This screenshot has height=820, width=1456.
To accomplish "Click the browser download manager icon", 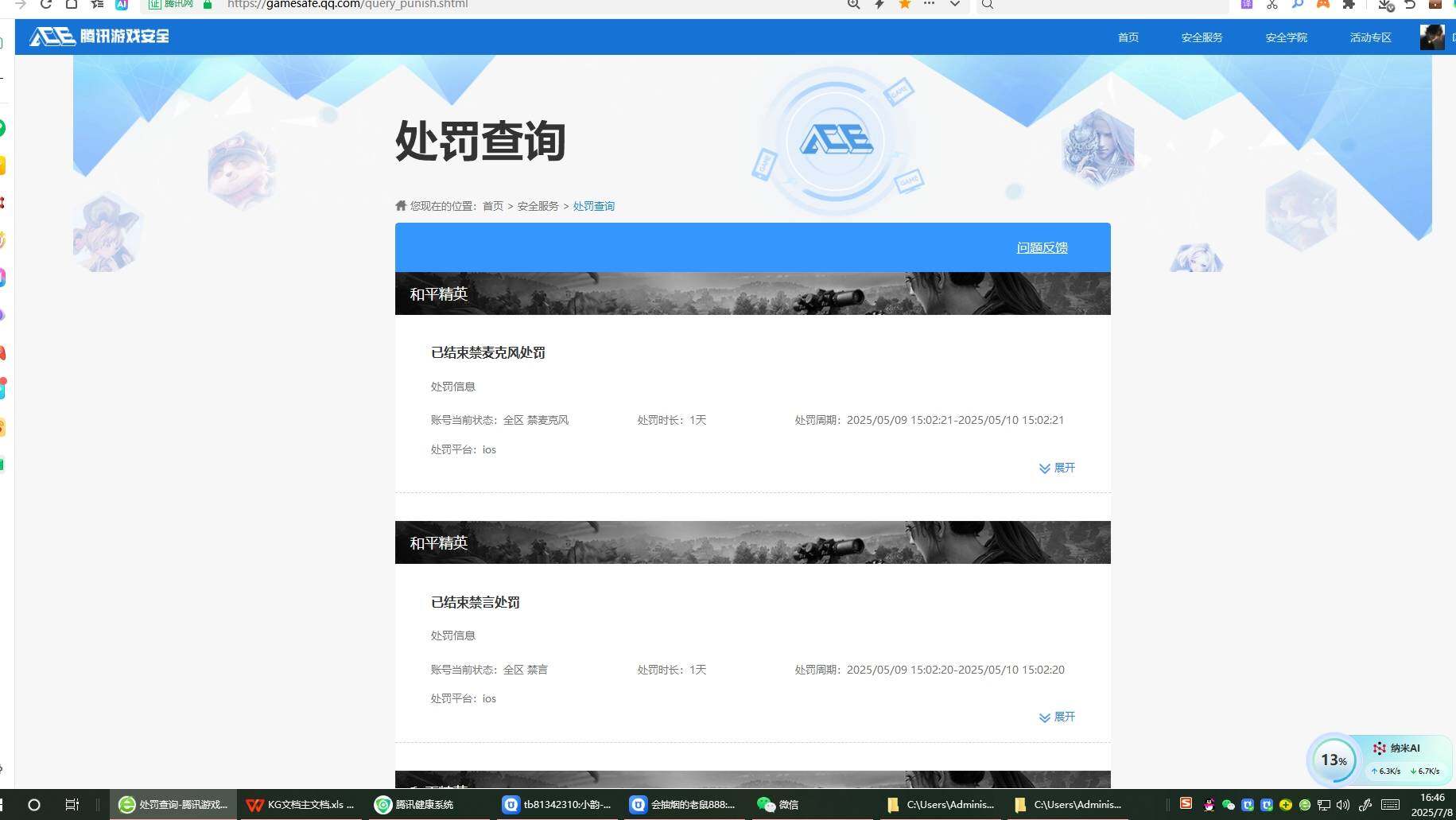I will point(1384,6).
